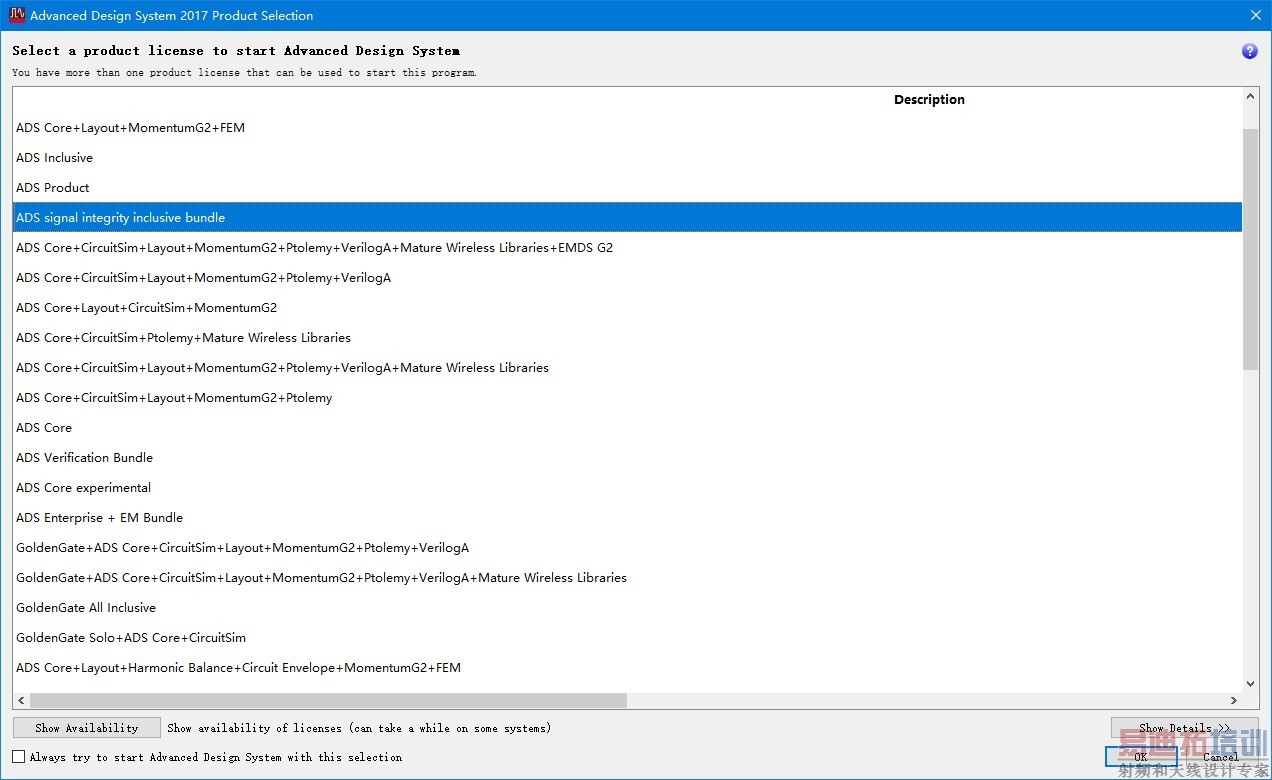Click the horizontal scrollbar left arrow
Image resolution: width=1272 pixels, height=780 pixels.
(21, 701)
